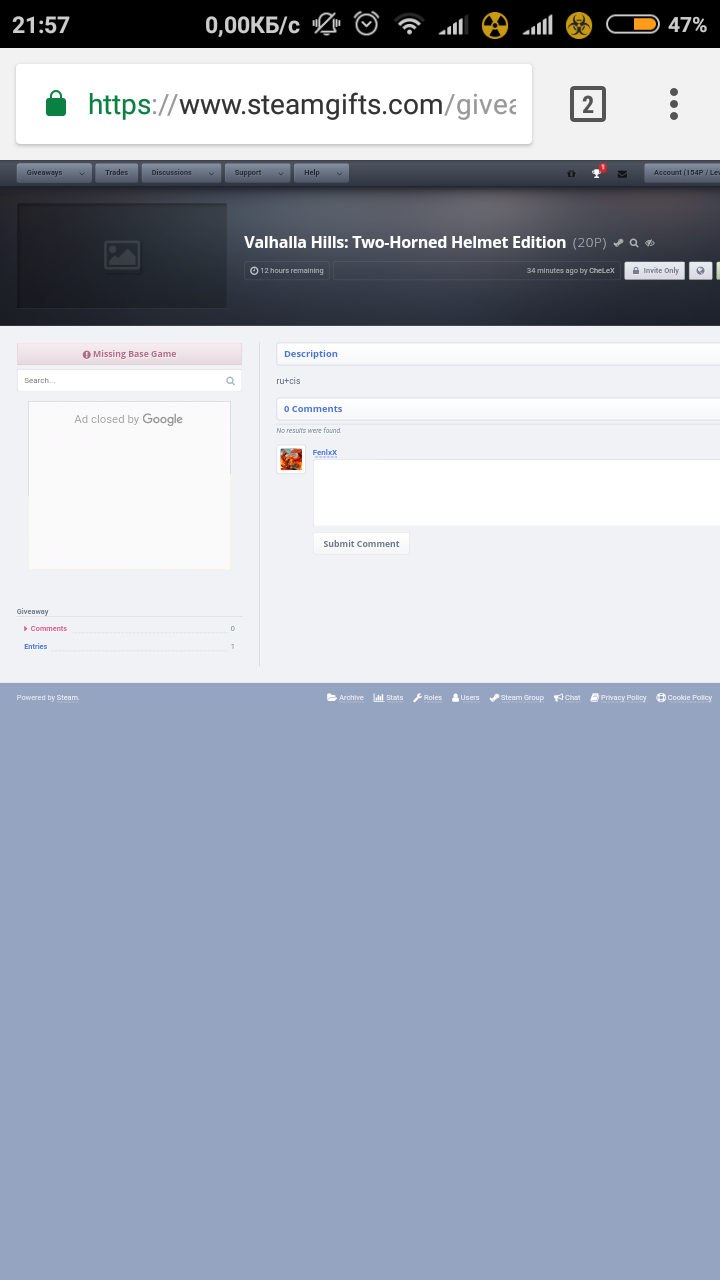Expand the Giveaways dropdown arrow
Image resolution: width=720 pixels, height=1280 pixels.
point(82,173)
